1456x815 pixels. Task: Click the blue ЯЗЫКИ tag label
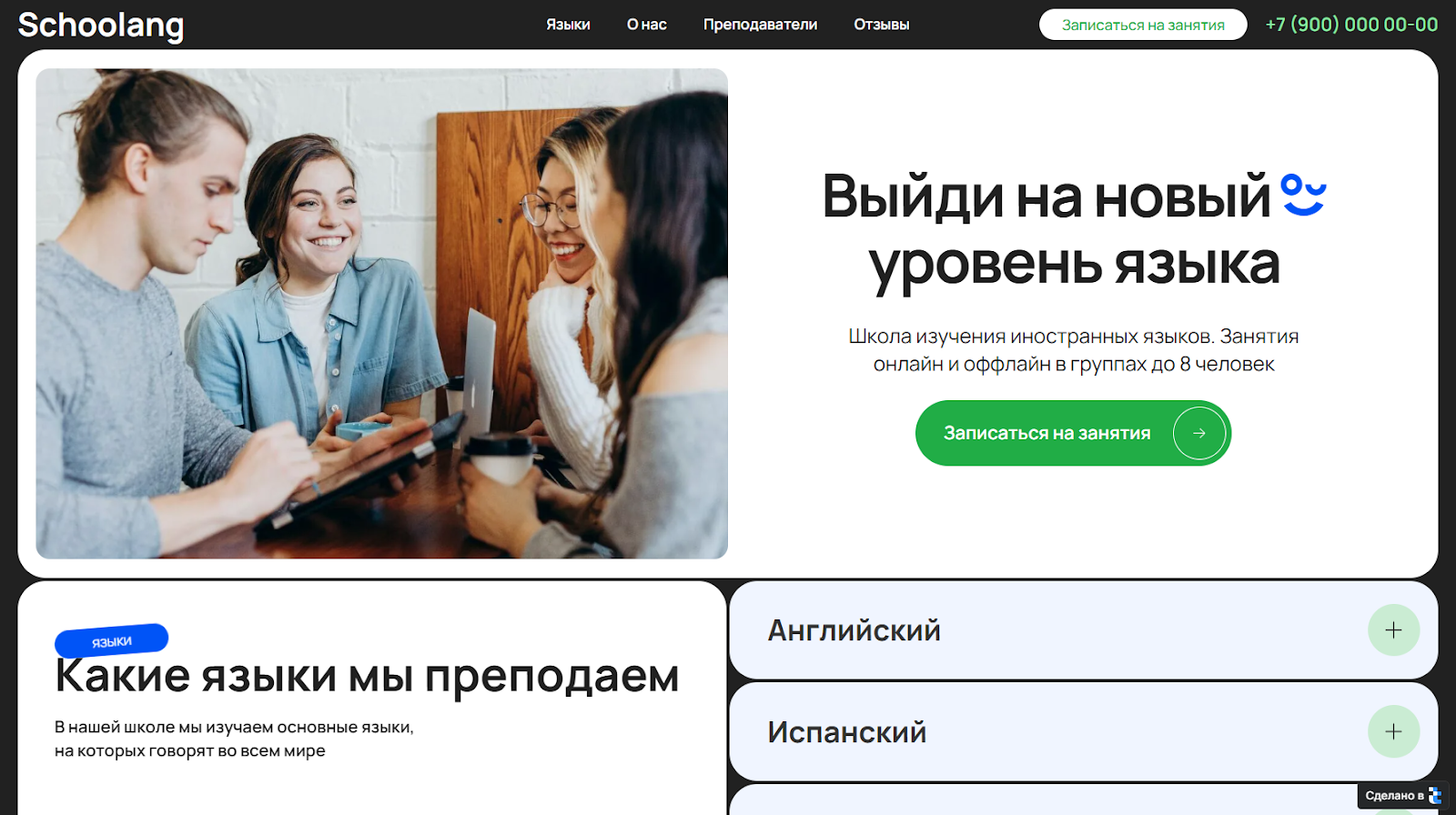[112, 641]
